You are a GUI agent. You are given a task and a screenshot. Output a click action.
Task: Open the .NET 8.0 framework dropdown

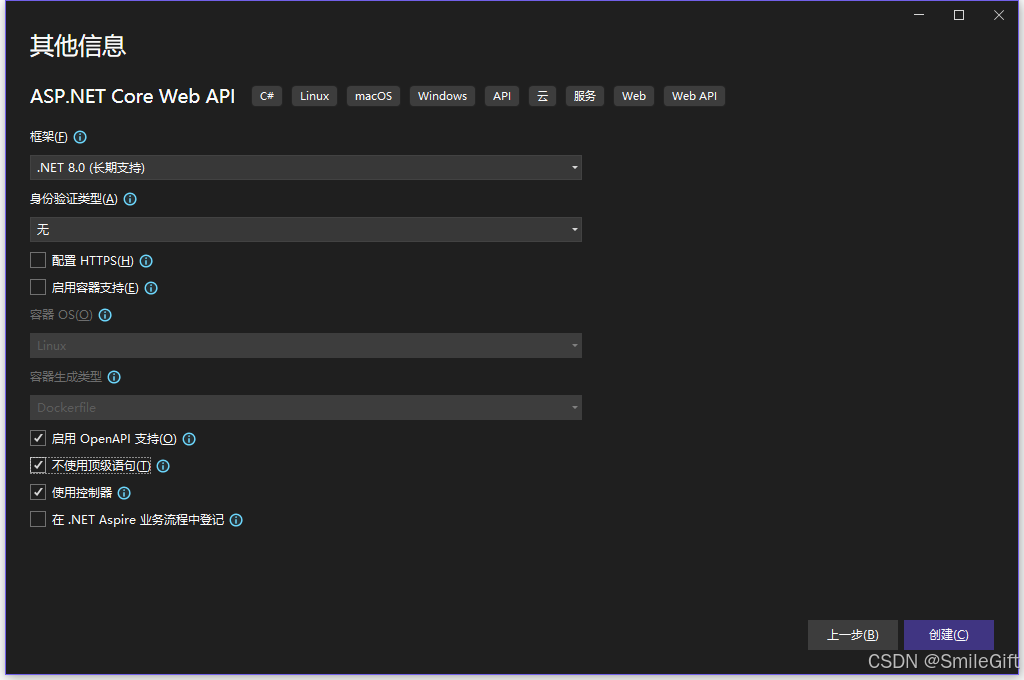pyautogui.click(x=305, y=168)
